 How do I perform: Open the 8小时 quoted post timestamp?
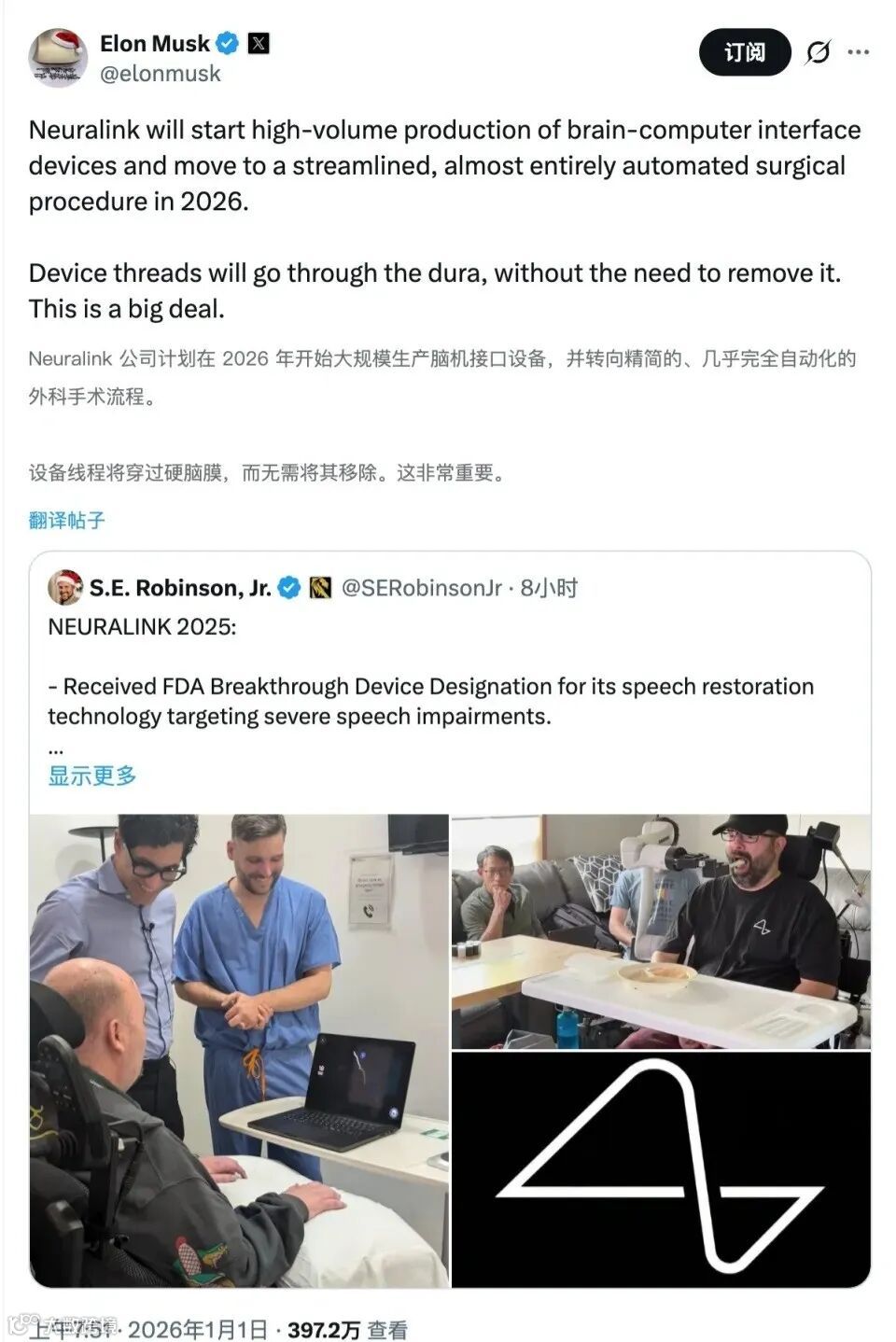click(550, 588)
